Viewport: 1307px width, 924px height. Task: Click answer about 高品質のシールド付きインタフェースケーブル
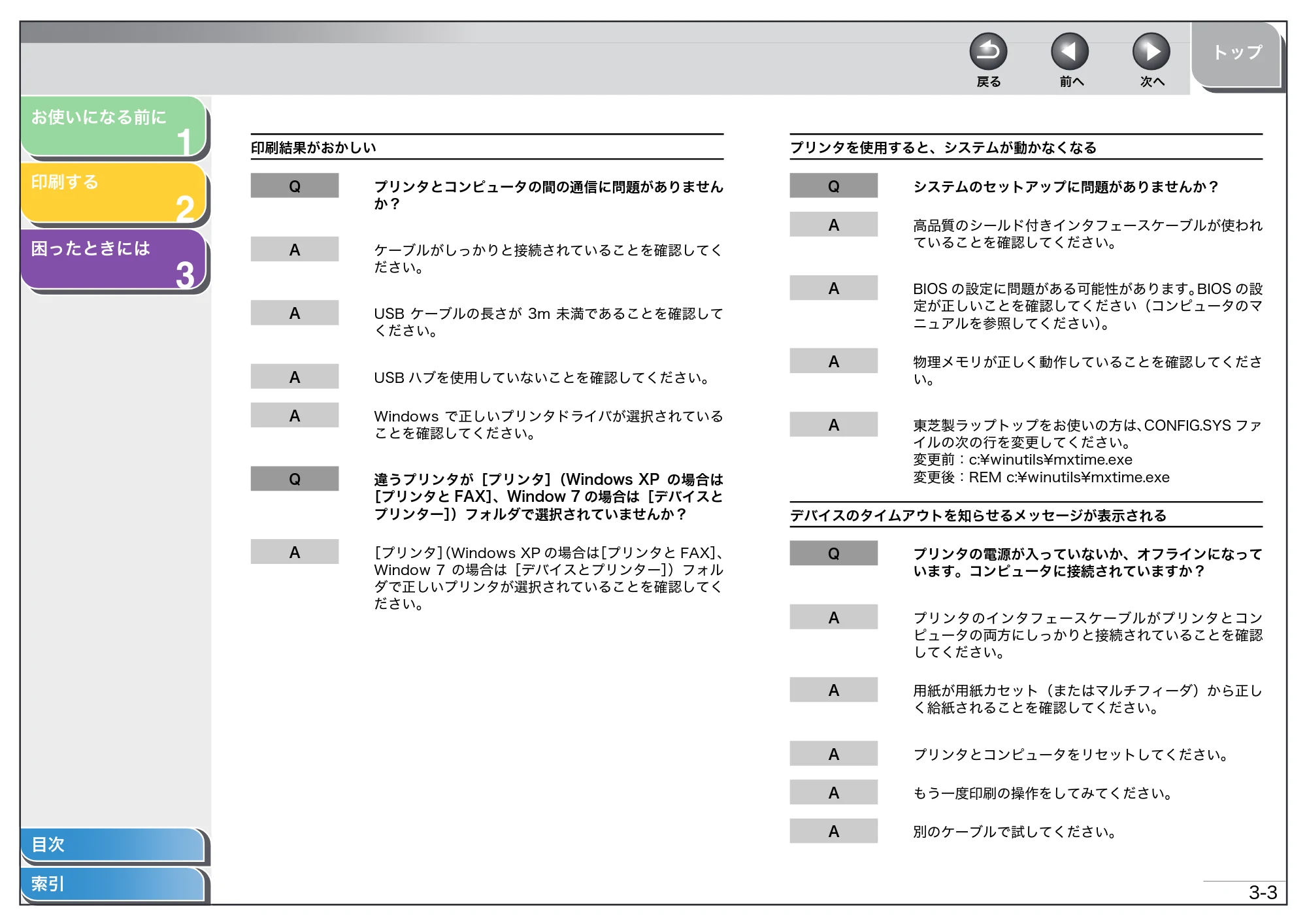click(x=1087, y=234)
